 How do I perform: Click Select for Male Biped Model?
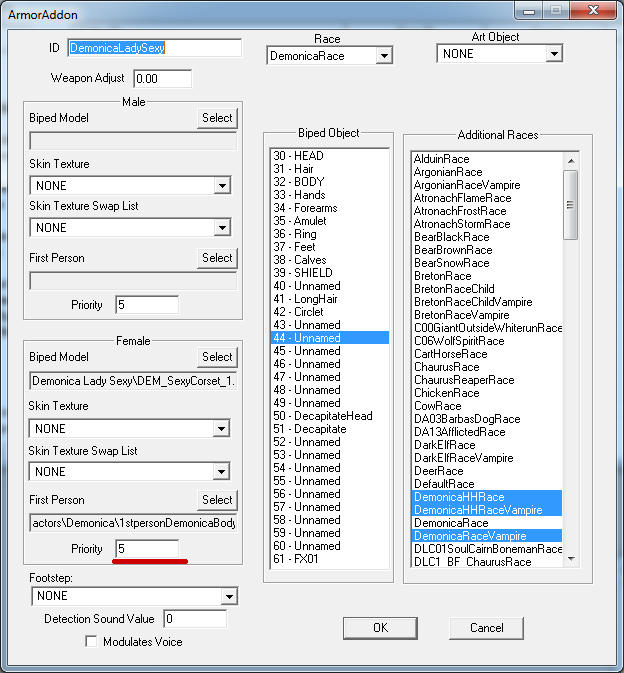217,118
